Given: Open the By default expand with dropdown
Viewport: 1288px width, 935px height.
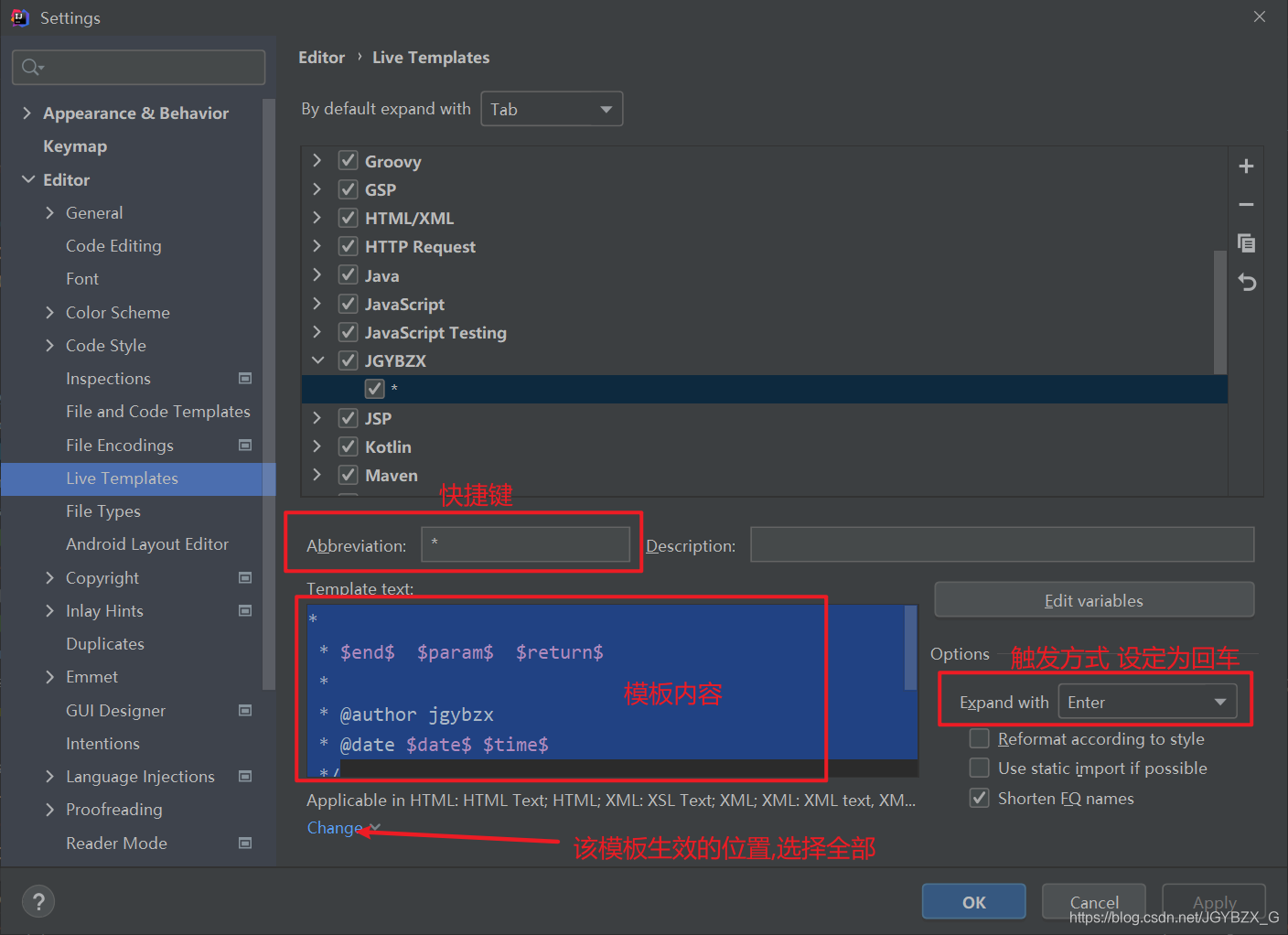Looking at the screenshot, I should (x=552, y=109).
